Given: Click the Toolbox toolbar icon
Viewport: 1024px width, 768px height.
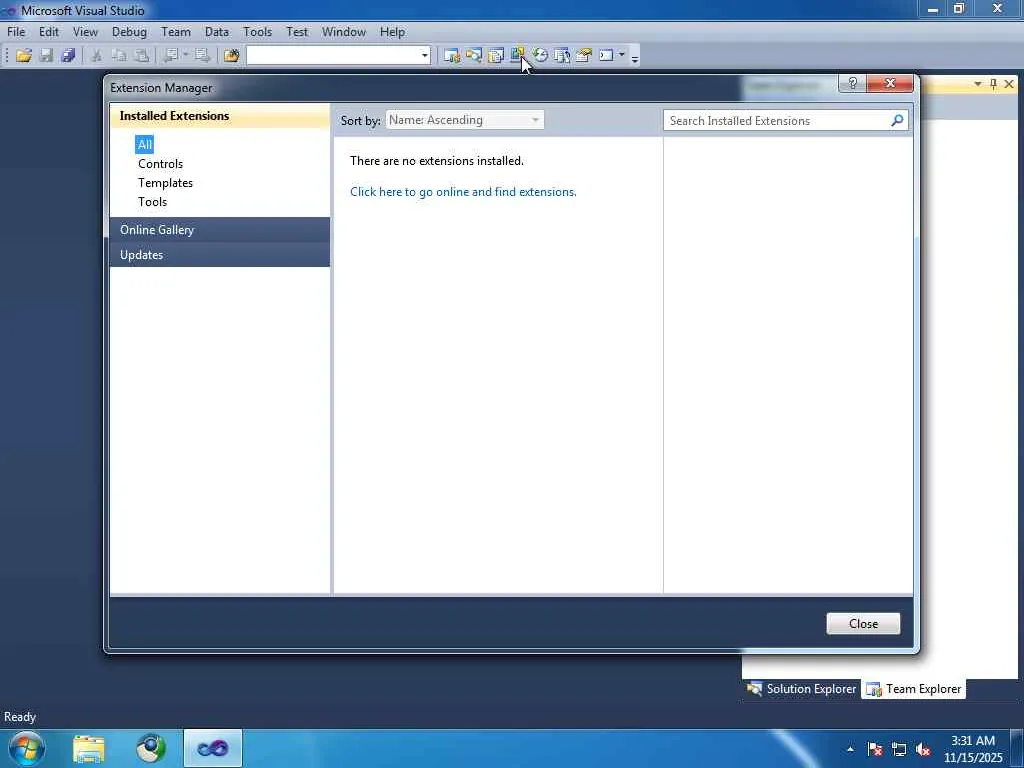Looking at the screenshot, I should [x=584, y=56].
